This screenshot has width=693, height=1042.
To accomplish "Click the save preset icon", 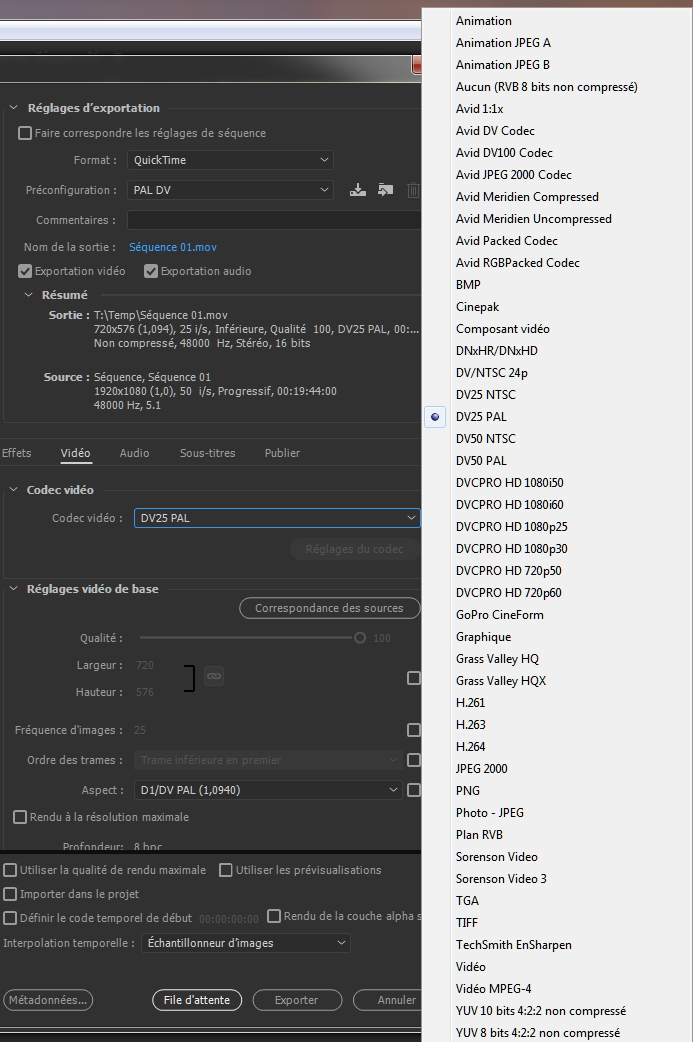I will click(x=357, y=190).
